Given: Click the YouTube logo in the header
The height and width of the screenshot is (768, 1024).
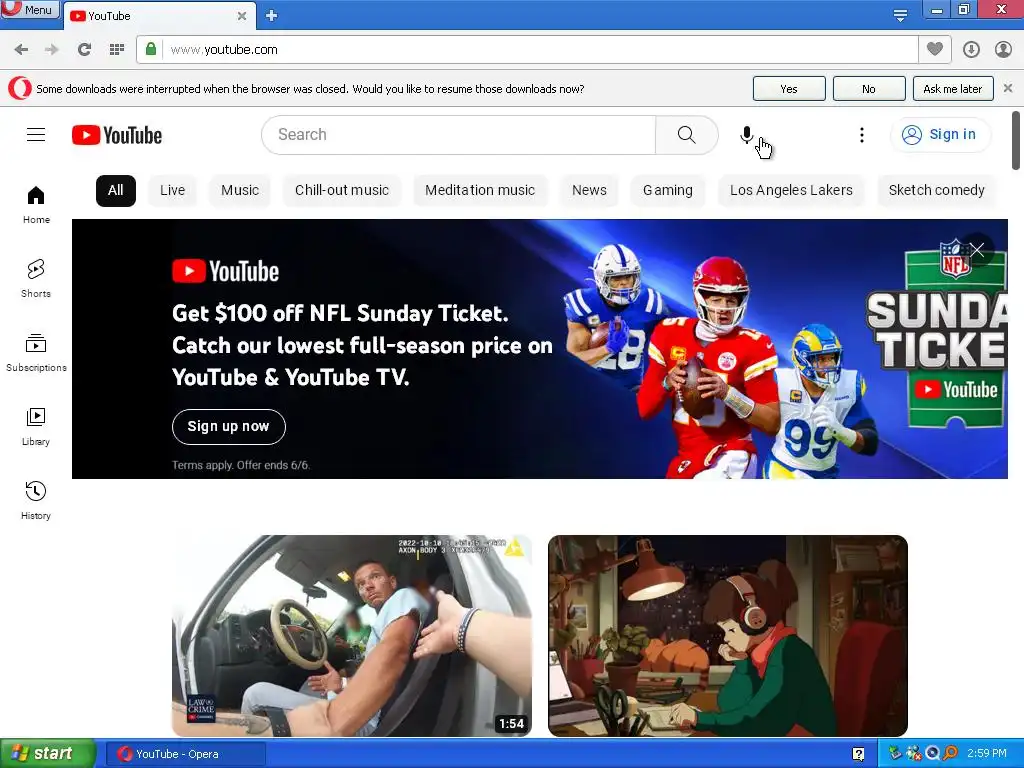Looking at the screenshot, I should (117, 135).
